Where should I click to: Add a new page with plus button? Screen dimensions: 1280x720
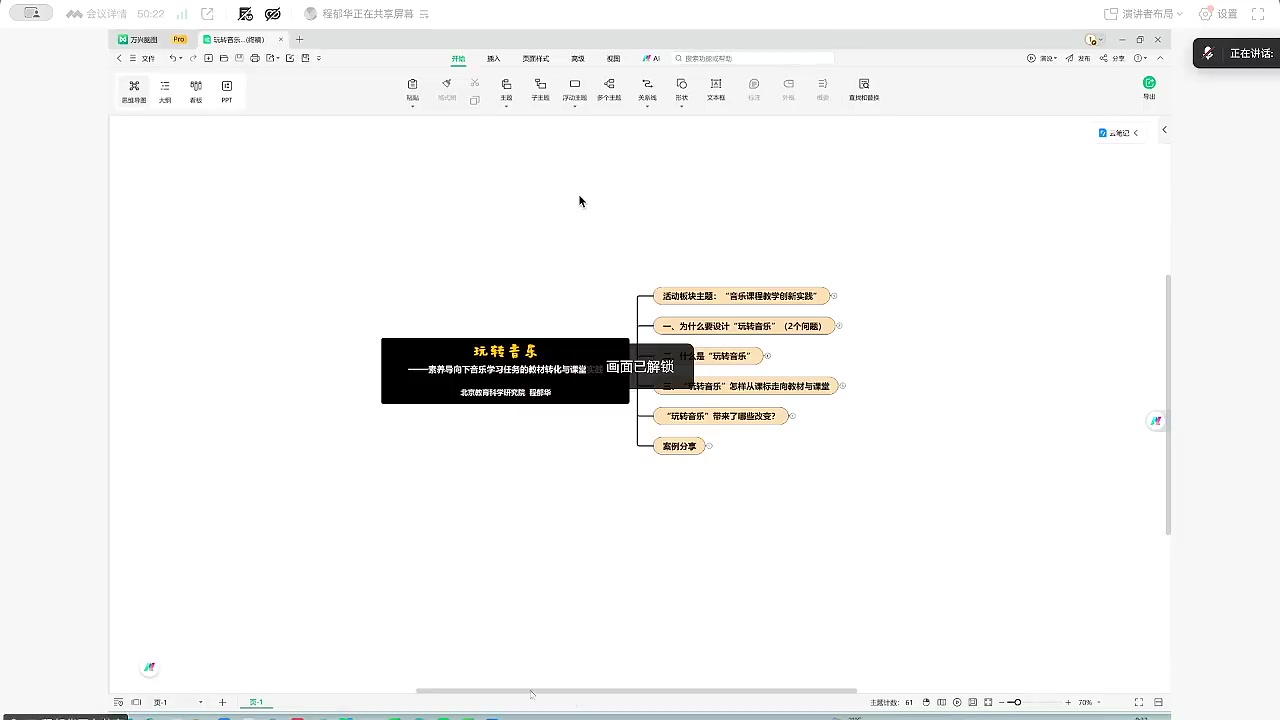pos(222,702)
